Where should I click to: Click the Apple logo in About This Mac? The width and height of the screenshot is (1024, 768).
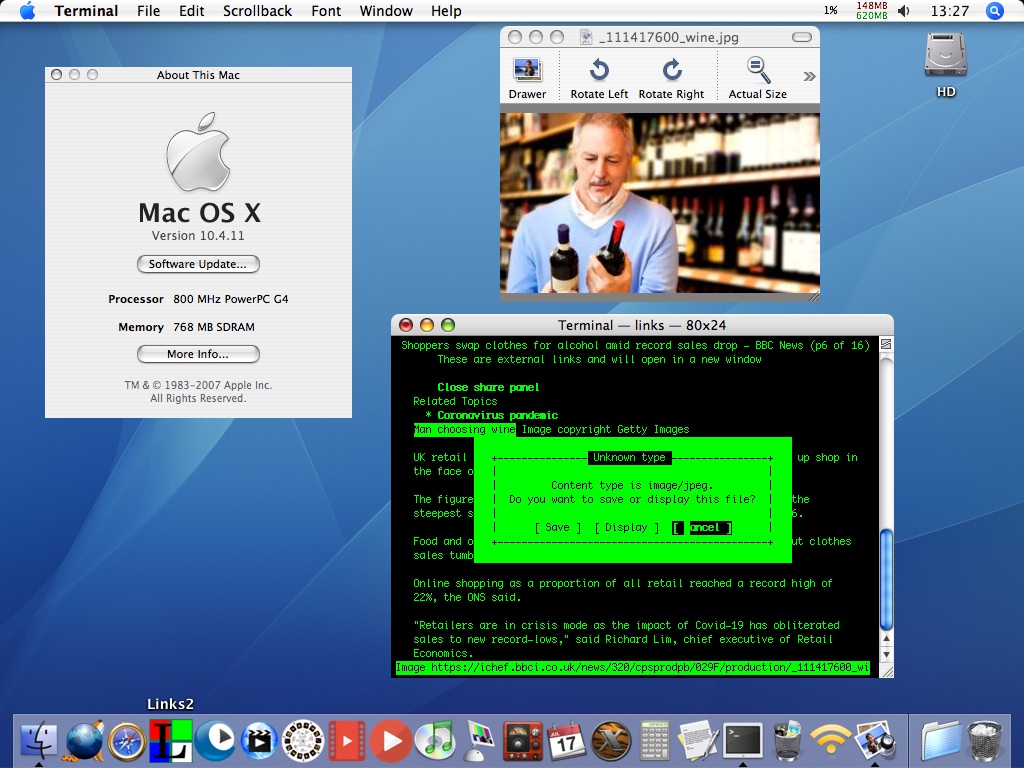198,151
